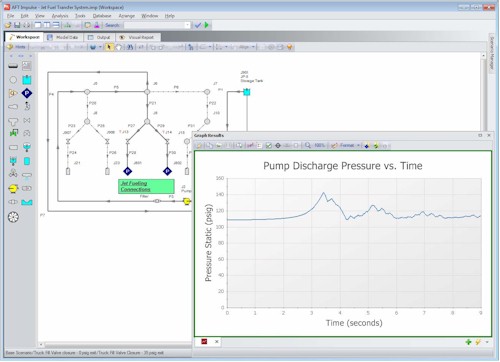Toggle the crosshair tool in graph toolbar
500x362 pixels.
pos(278,145)
